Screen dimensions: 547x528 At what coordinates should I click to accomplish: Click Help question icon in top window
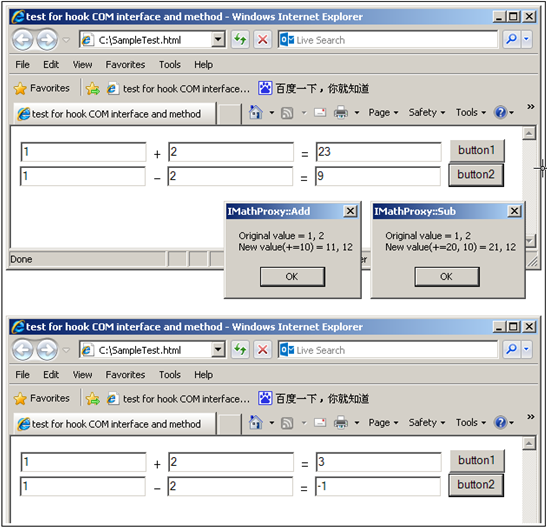click(x=500, y=113)
